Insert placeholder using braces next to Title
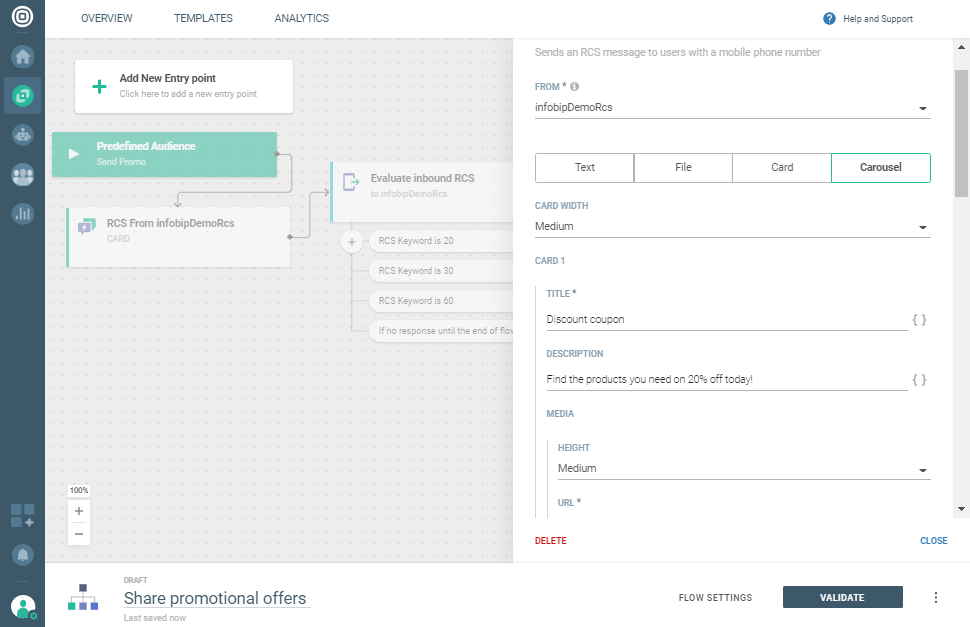 point(919,320)
